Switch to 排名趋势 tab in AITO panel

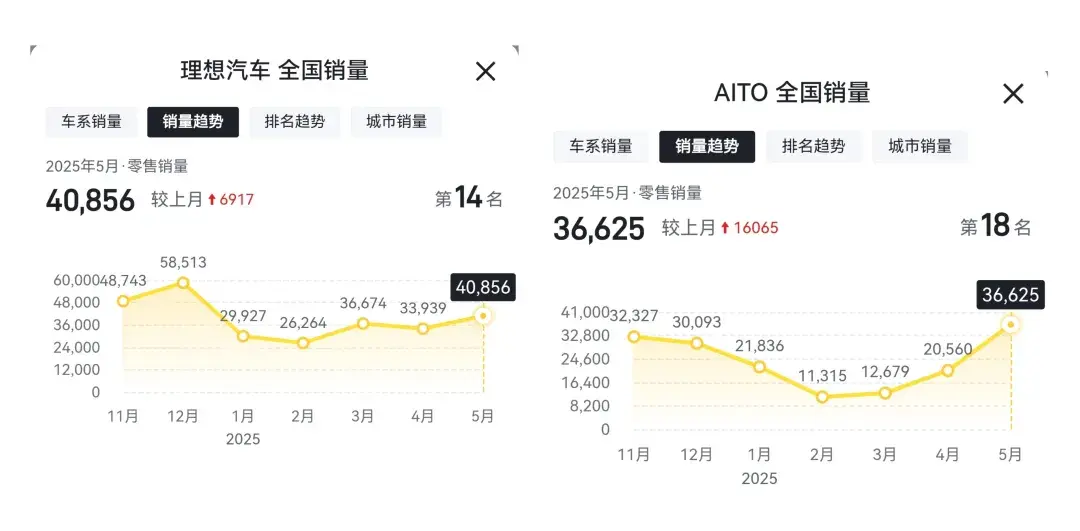[813, 146]
